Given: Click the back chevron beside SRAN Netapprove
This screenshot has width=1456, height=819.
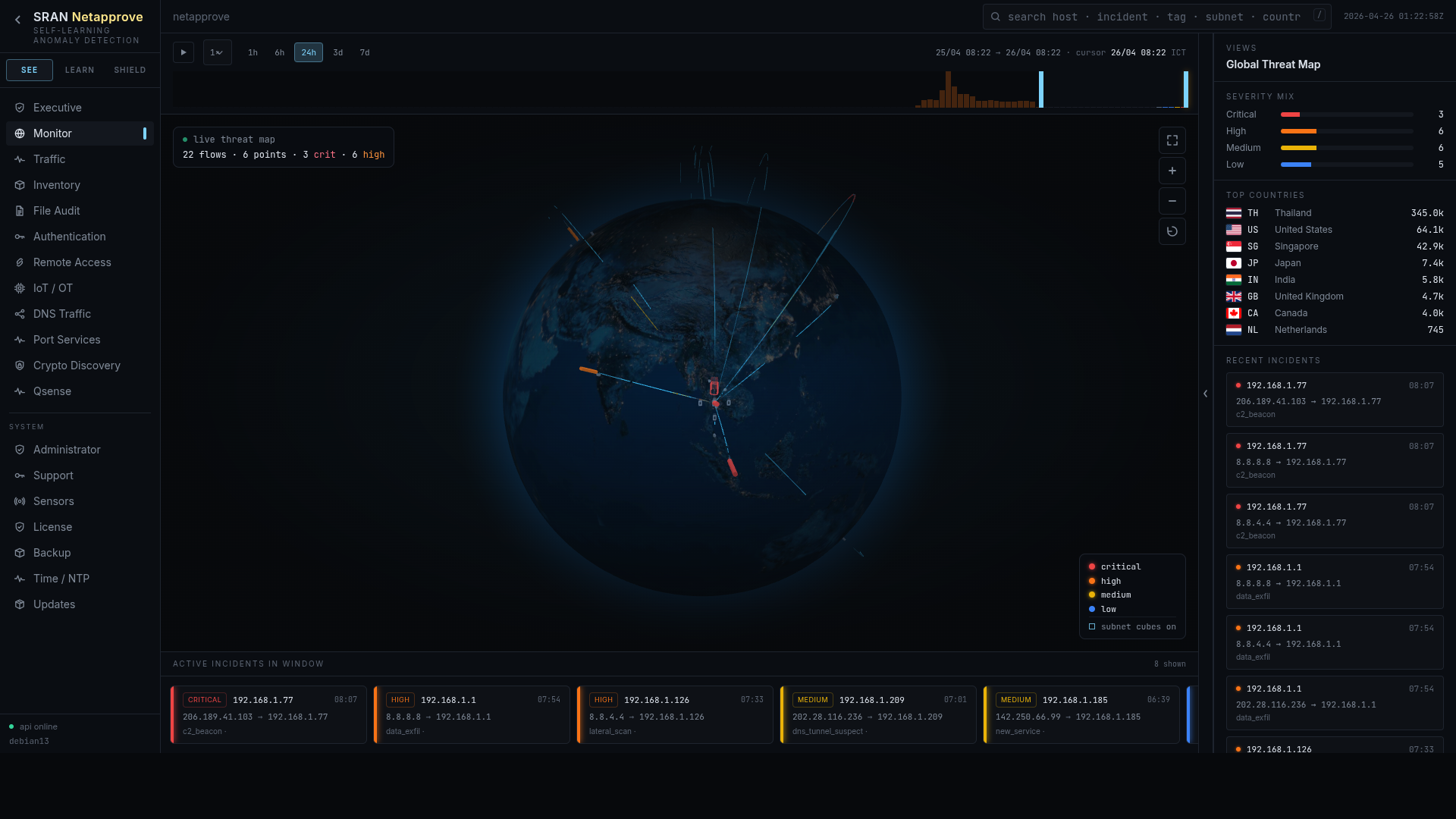Looking at the screenshot, I should tap(17, 20).
